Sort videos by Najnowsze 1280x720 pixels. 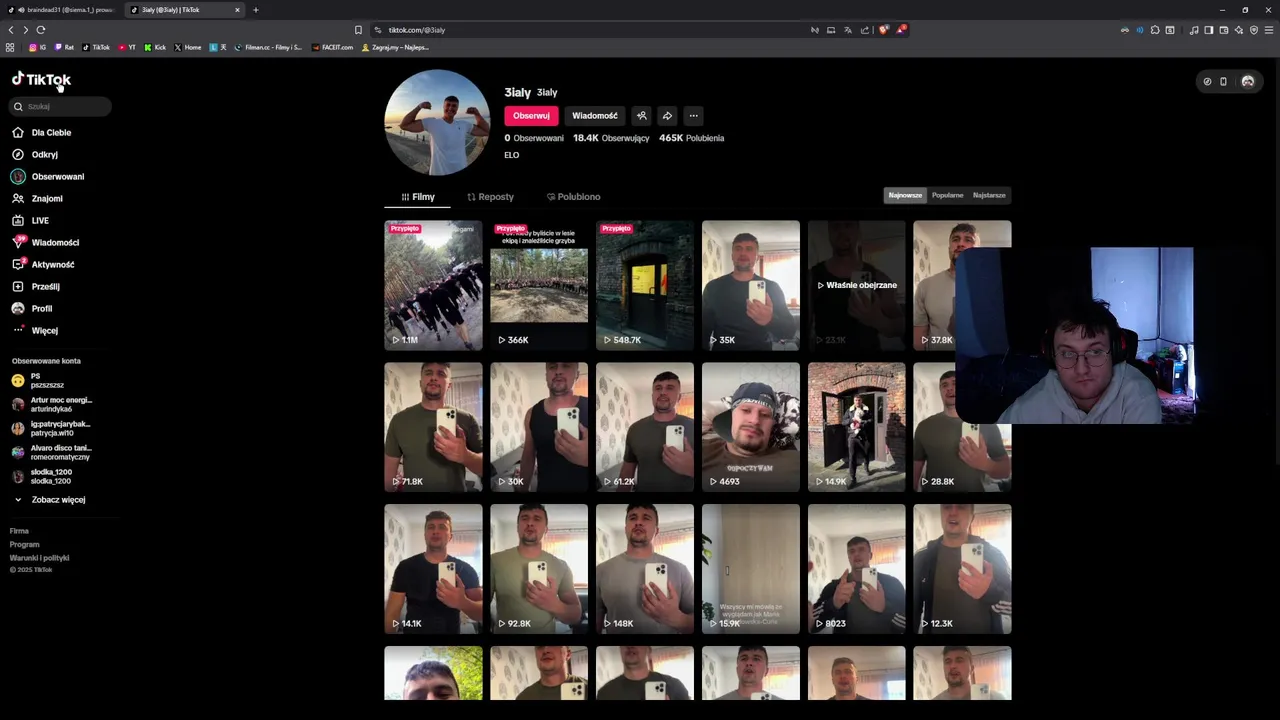pyautogui.click(x=905, y=195)
